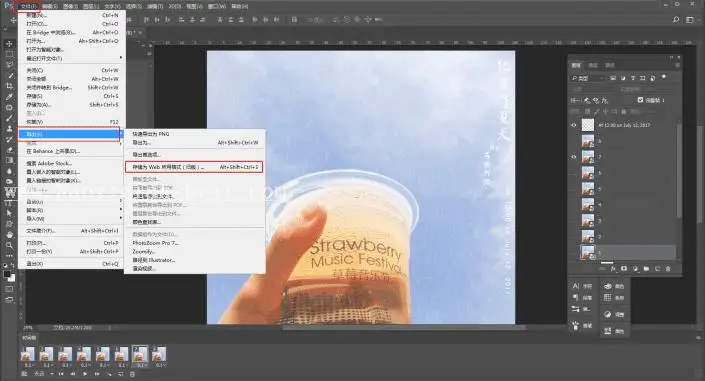The height and width of the screenshot is (381, 705).
Task: Expand the recent files submenu arrow
Action: click(x=120, y=58)
